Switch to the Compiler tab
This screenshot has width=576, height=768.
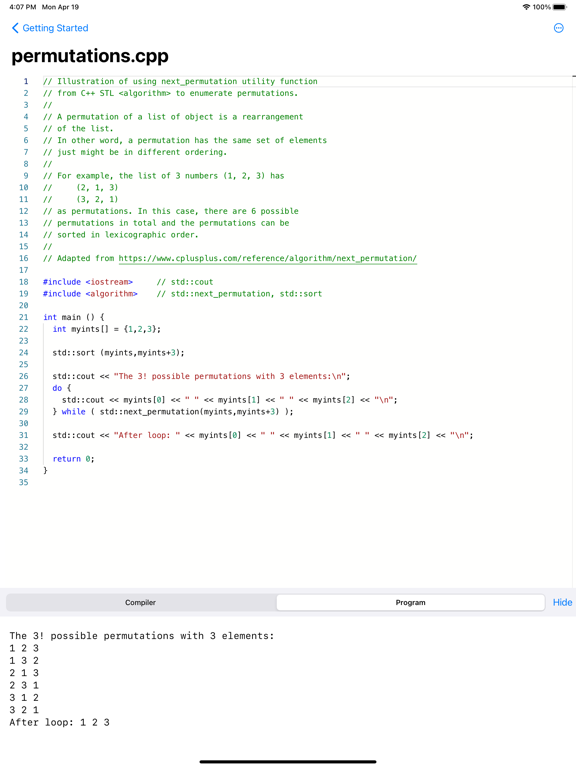(x=141, y=602)
